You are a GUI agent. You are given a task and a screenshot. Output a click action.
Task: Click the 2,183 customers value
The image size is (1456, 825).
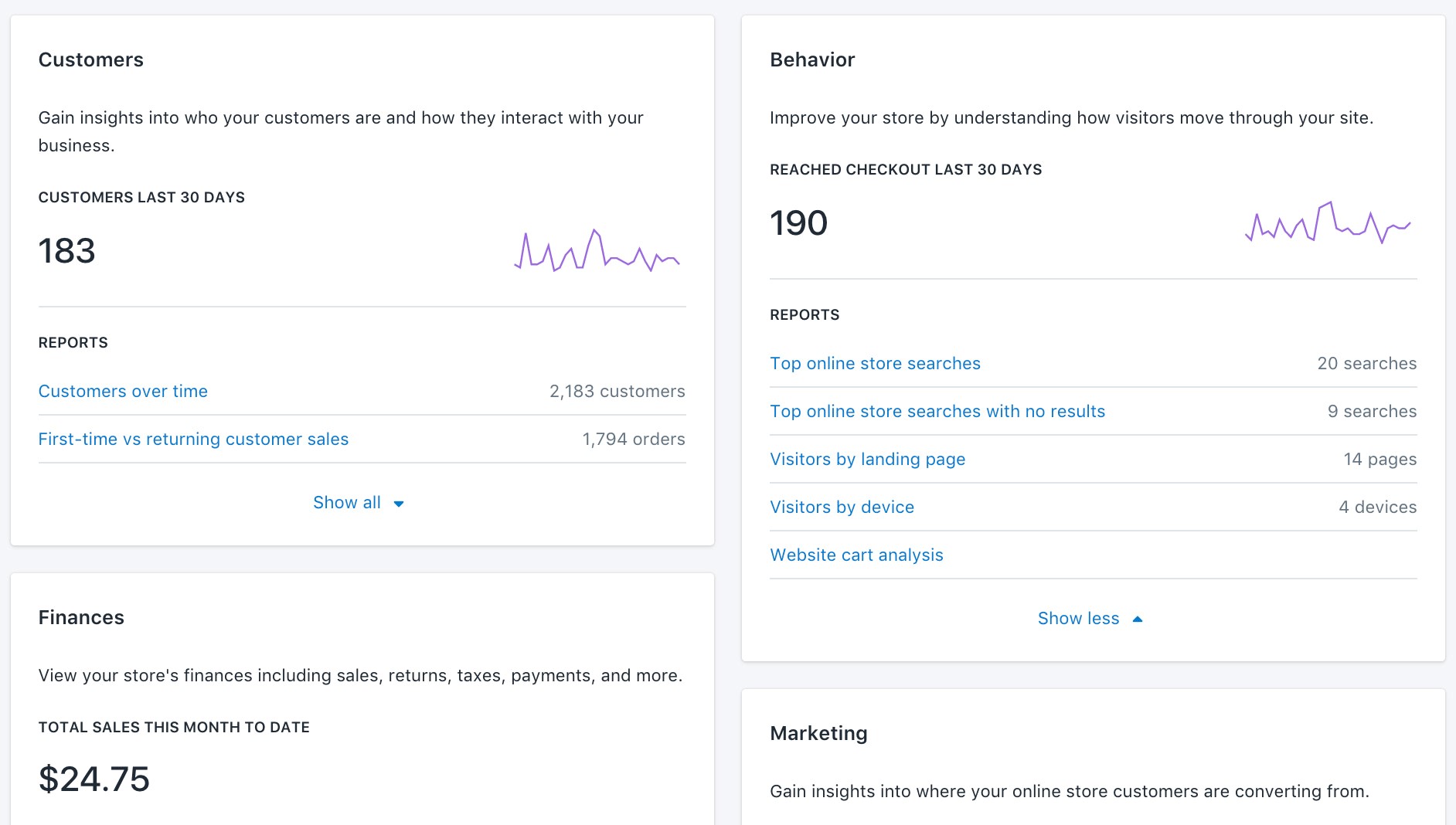pyautogui.click(x=617, y=392)
